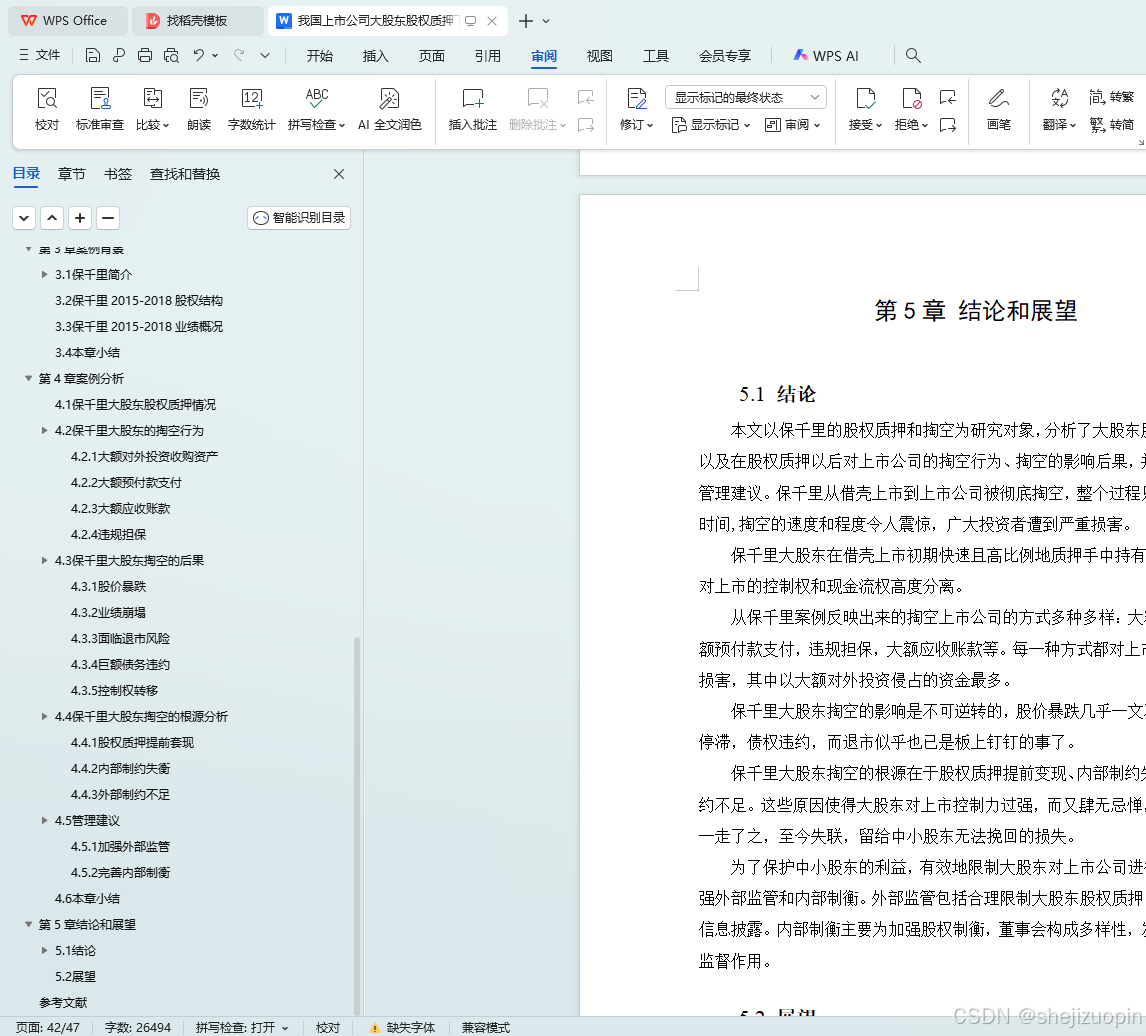The image size is (1146, 1036).
Task: Undo the last action
Action: [198, 56]
